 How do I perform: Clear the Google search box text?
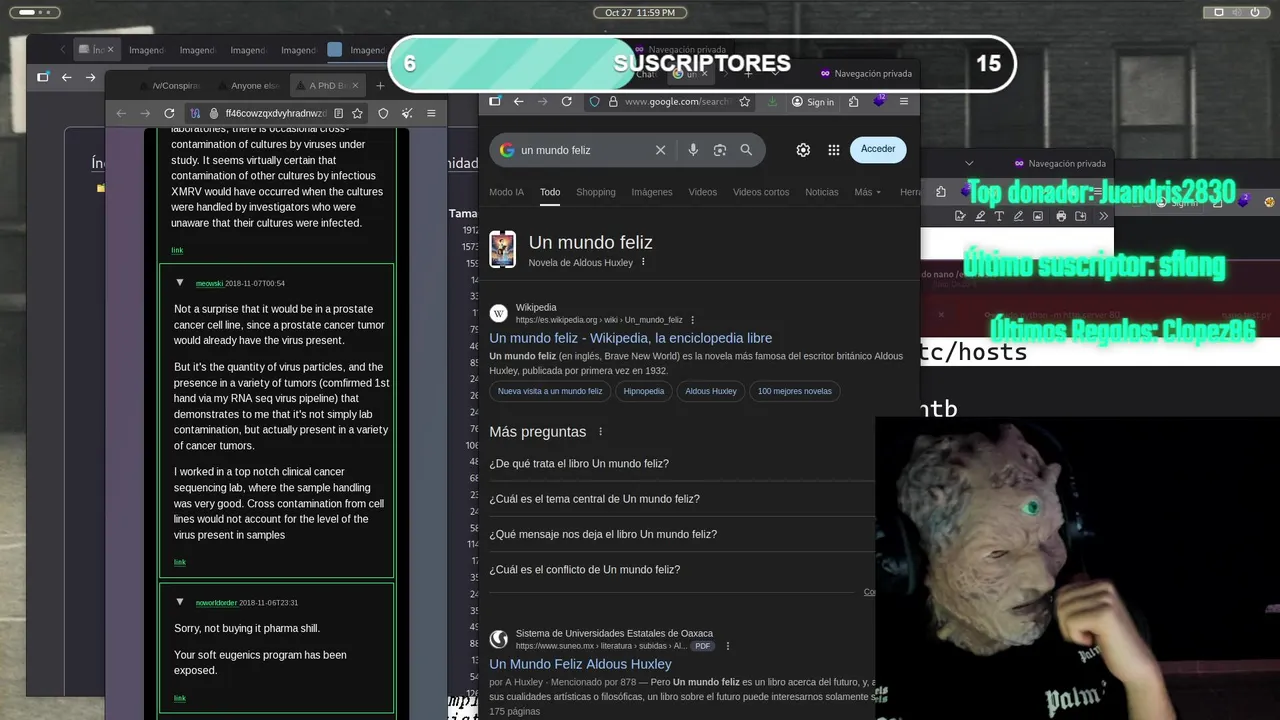point(660,150)
